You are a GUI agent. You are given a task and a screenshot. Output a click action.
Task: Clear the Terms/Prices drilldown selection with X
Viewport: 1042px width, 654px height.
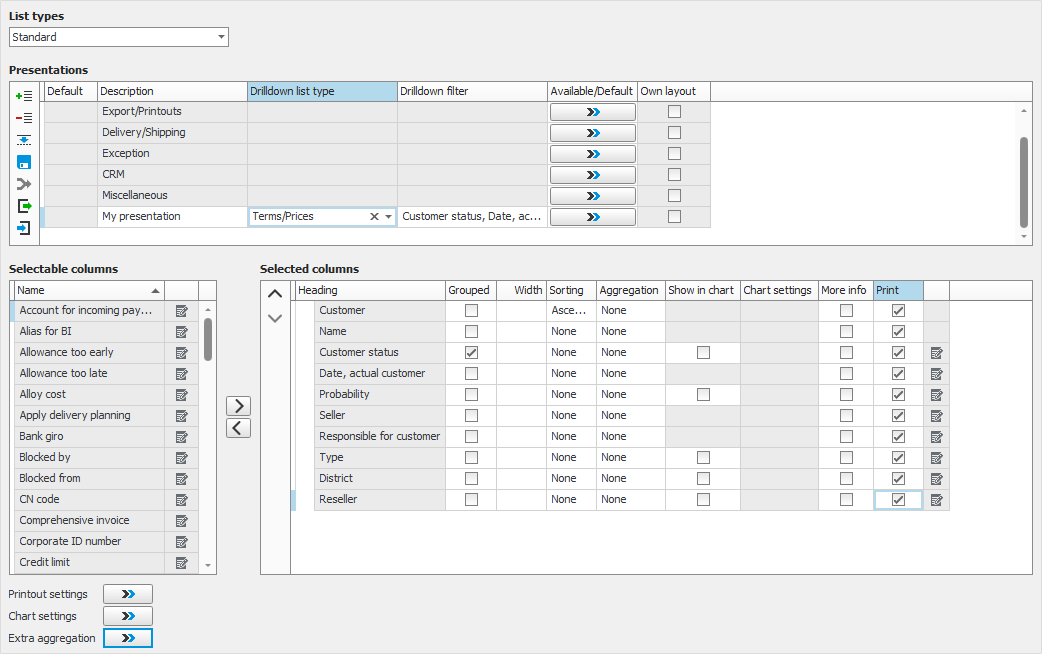374,217
